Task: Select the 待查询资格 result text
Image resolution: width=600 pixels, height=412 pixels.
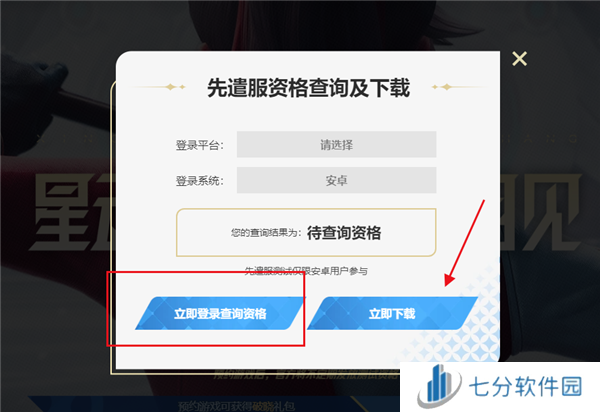Action: 344,233
